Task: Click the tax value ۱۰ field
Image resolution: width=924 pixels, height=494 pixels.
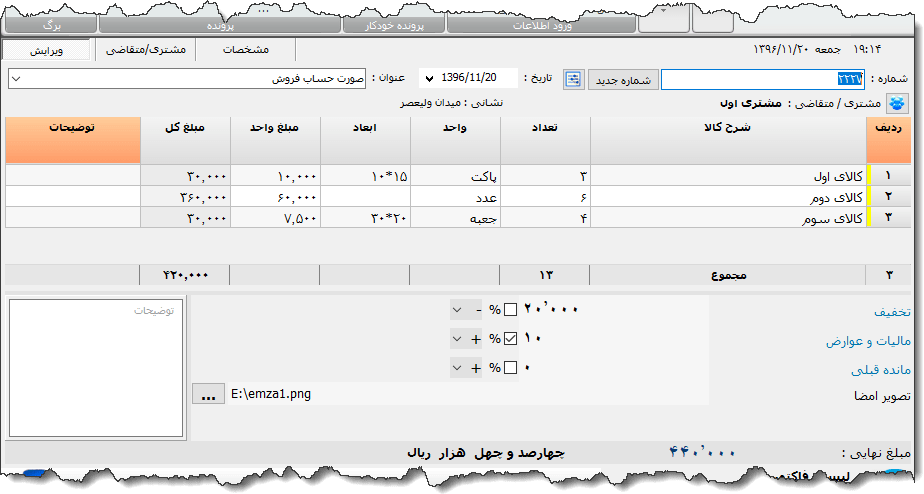Action: coord(532,338)
